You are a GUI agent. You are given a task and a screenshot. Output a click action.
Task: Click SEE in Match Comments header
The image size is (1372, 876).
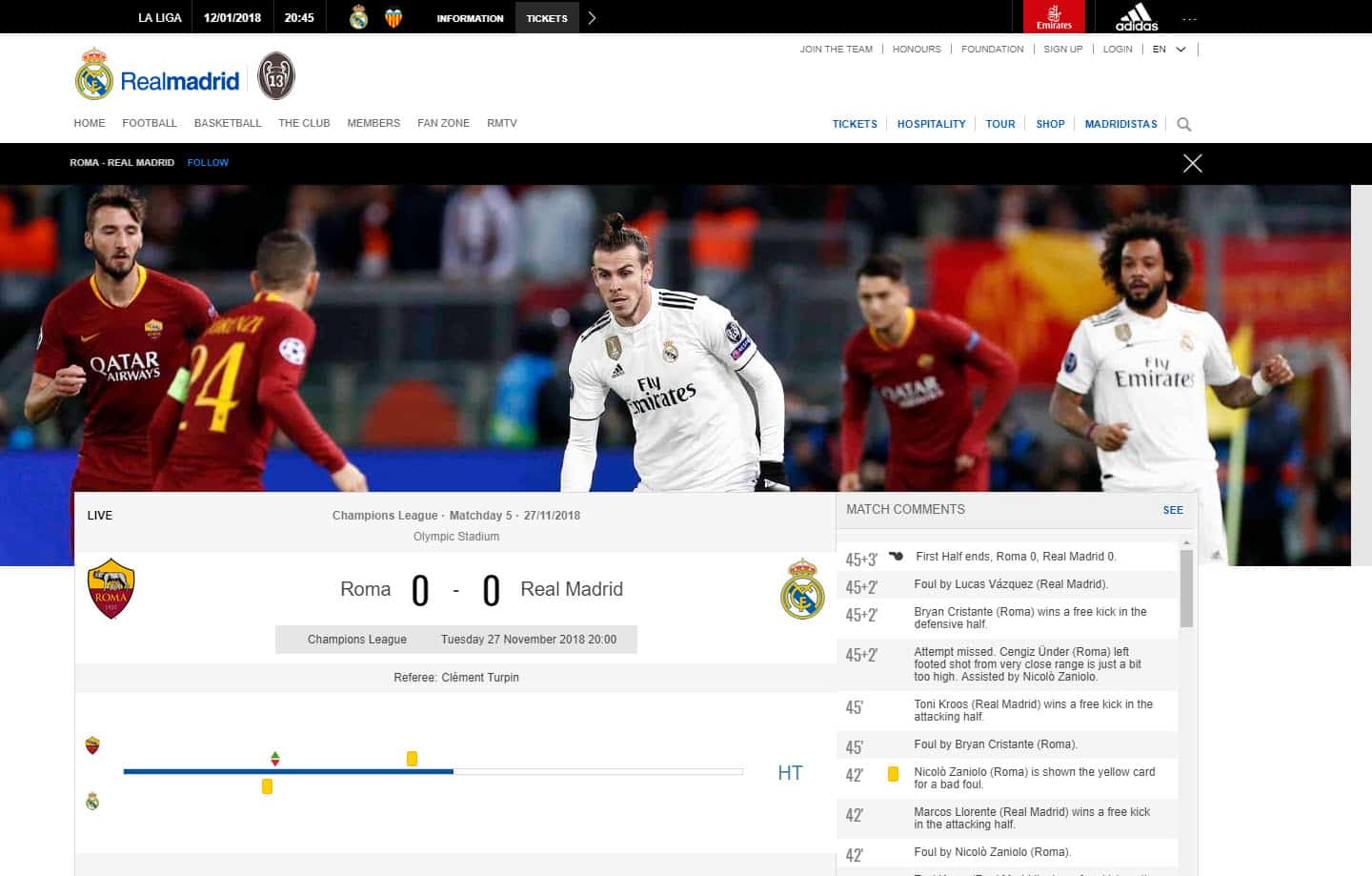1173,510
